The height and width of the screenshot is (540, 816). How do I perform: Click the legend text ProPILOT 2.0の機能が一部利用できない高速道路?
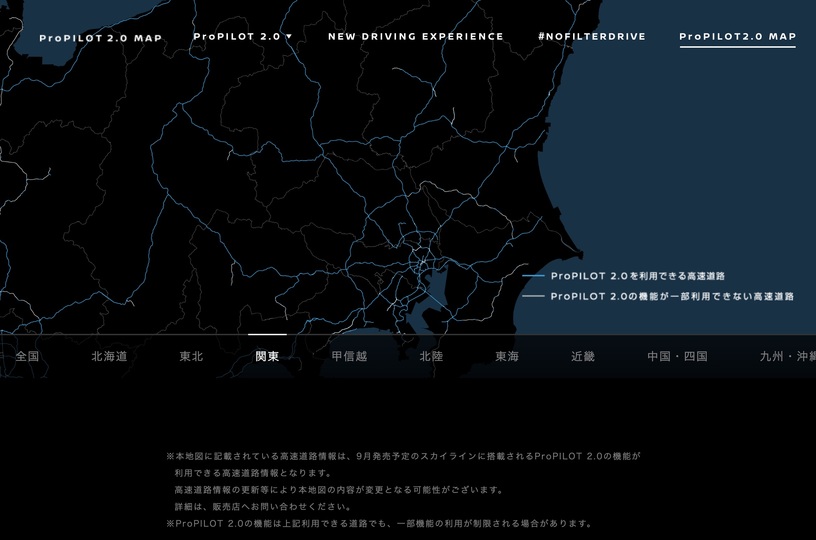pos(672,297)
